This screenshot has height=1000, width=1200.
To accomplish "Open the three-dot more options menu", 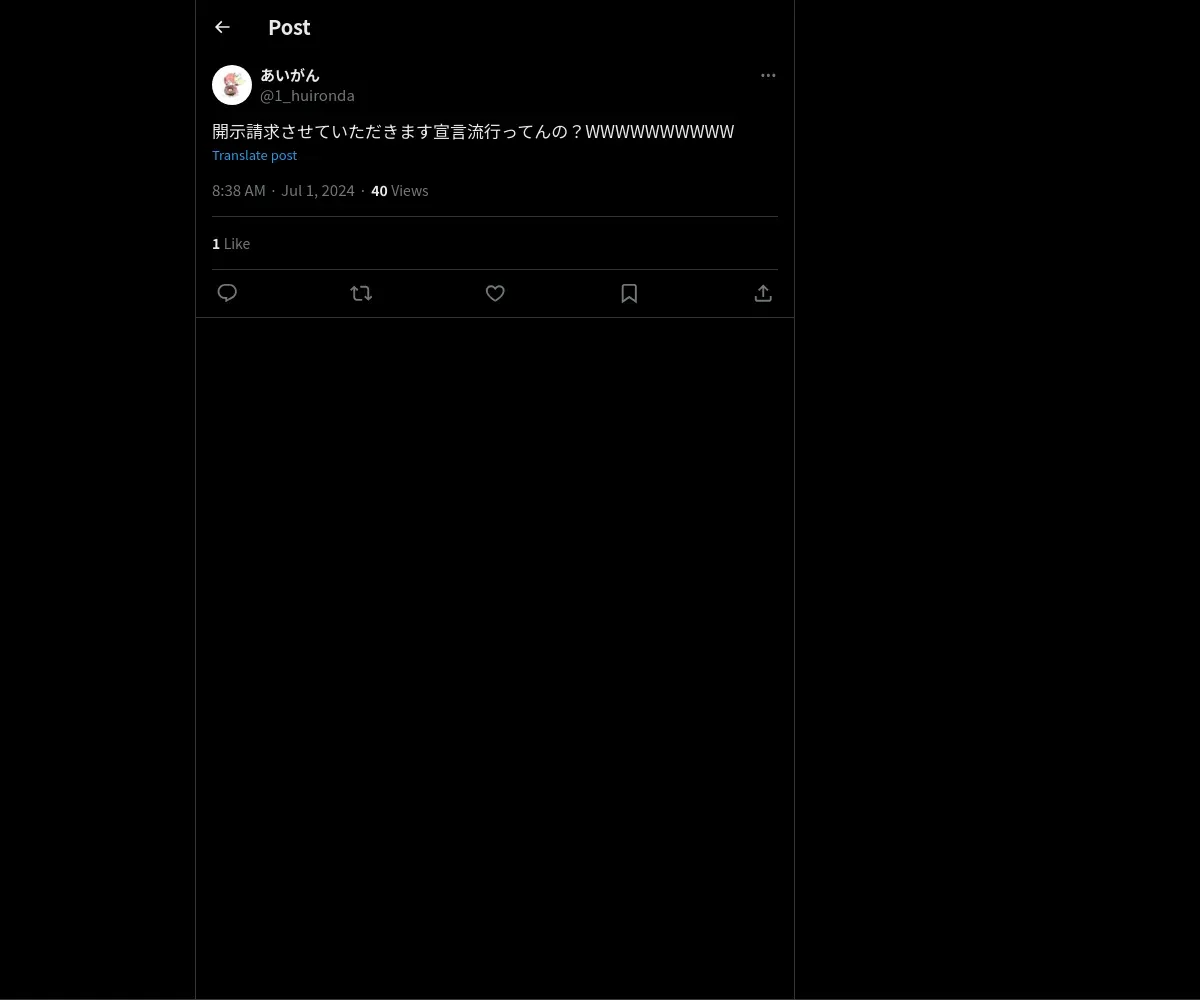I will (768, 75).
